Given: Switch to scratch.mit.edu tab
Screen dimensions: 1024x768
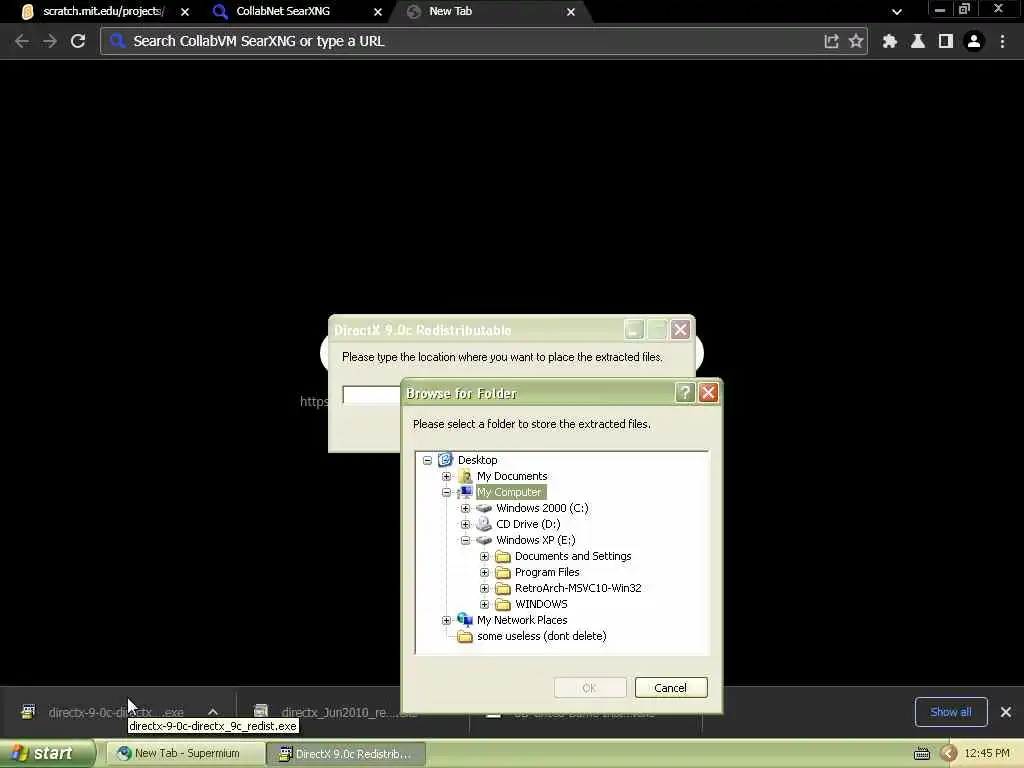Looking at the screenshot, I should point(103,11).
